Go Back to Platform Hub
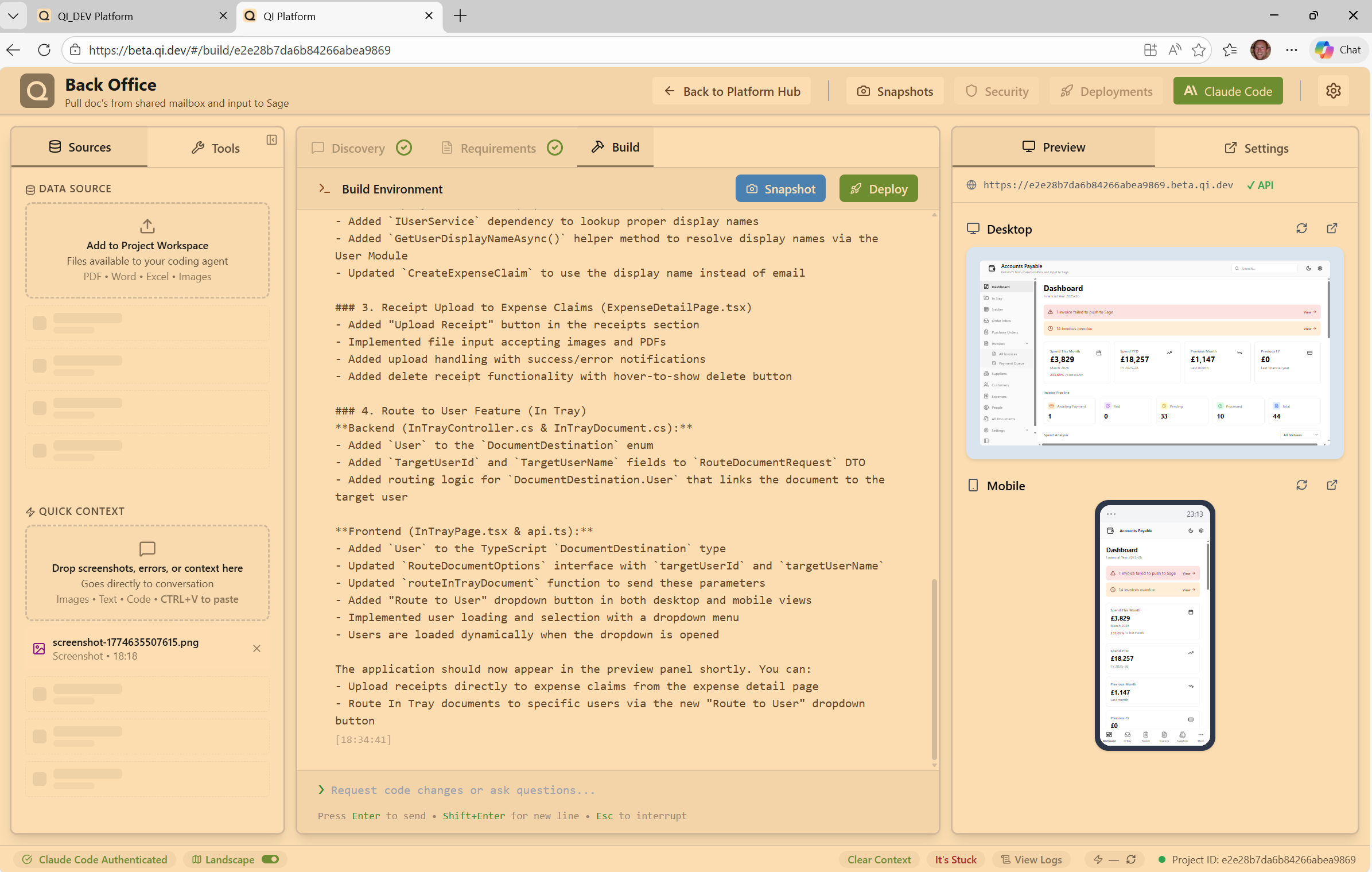 tap(732, 91)
